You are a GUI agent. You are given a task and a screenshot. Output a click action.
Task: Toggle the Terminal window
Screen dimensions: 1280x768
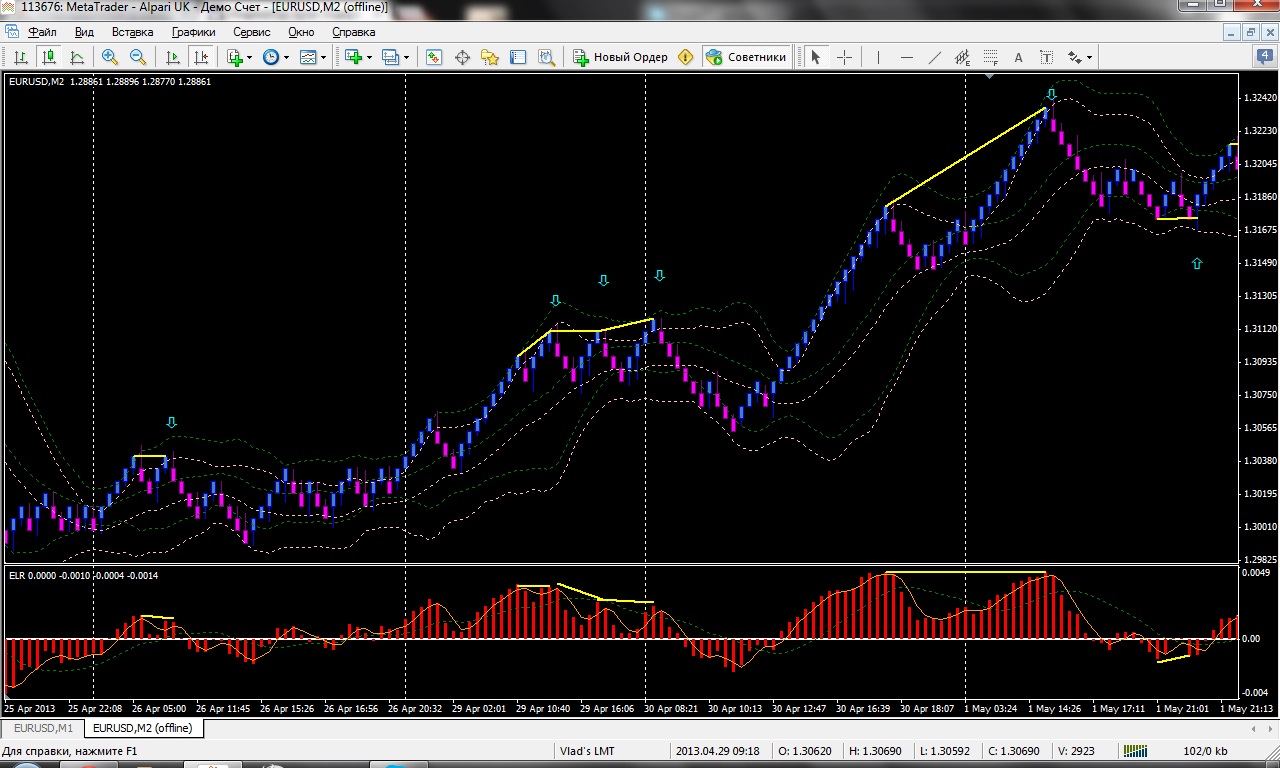click(x=518, y=57)
